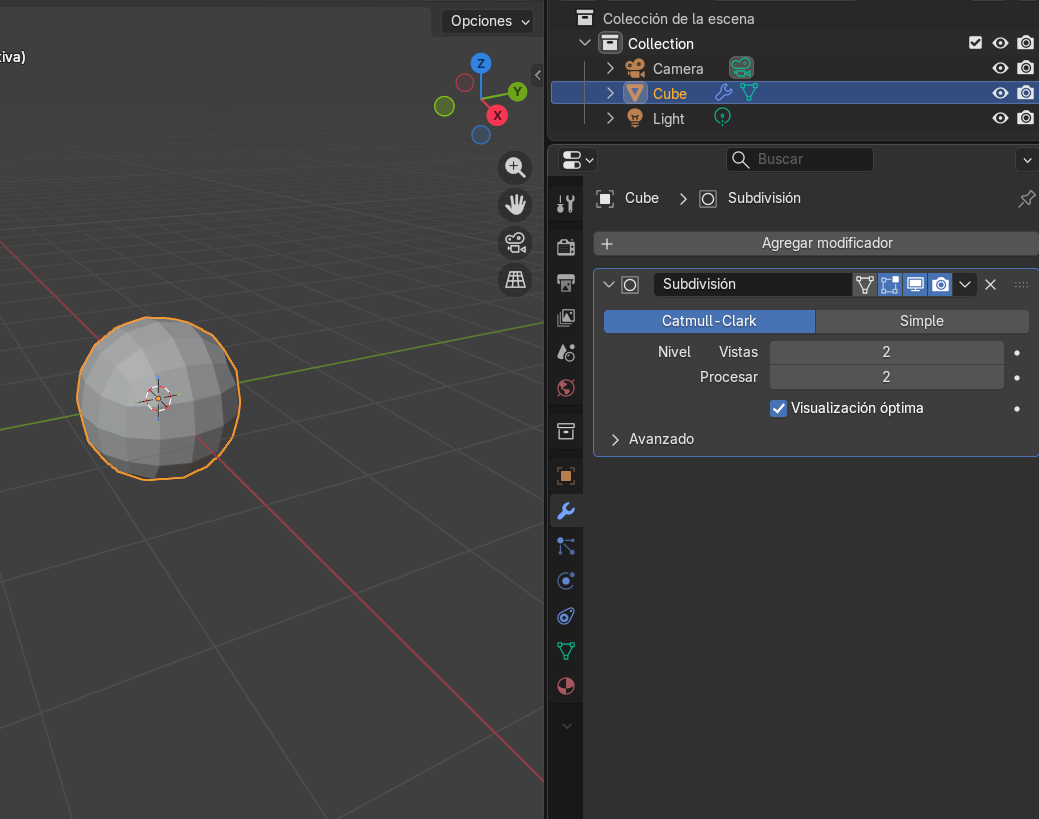Switch perspective/orthographic with the grid icon
The height and width of the screenshot is (819, 1039).
click(x=515, y=280)
